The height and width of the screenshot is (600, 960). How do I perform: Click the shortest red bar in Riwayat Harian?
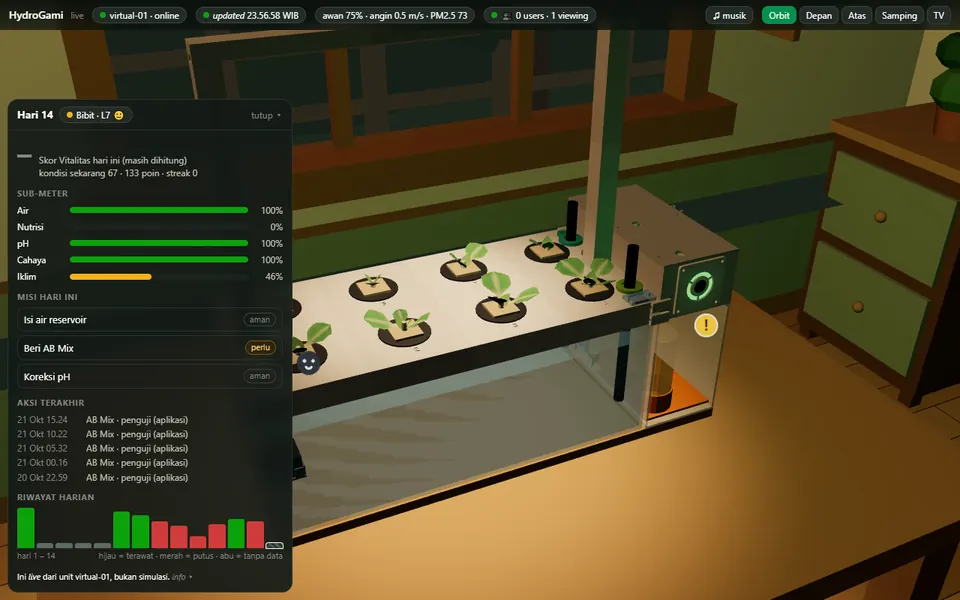point(198,542)
